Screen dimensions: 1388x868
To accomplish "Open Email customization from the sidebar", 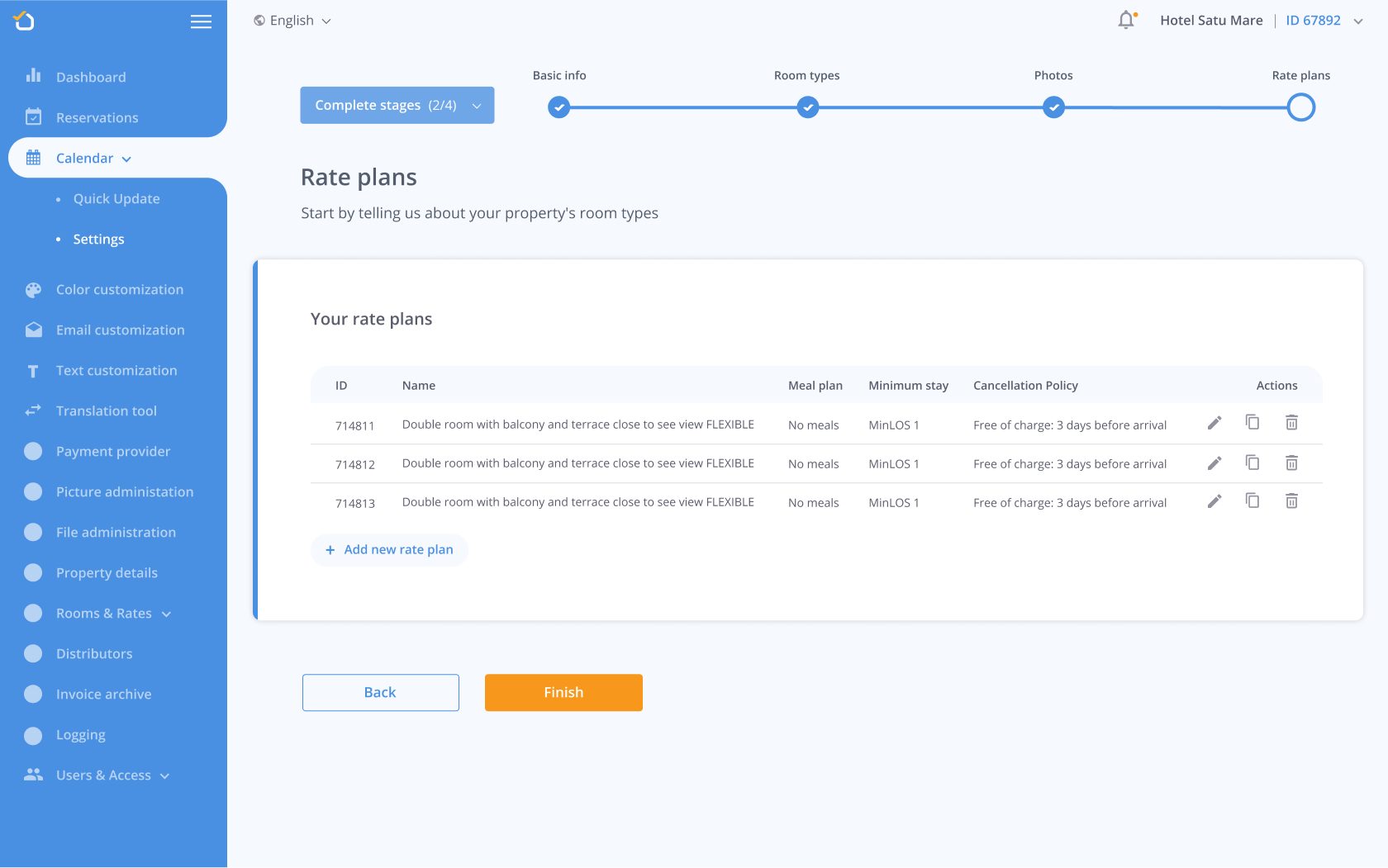I will 121,330.
